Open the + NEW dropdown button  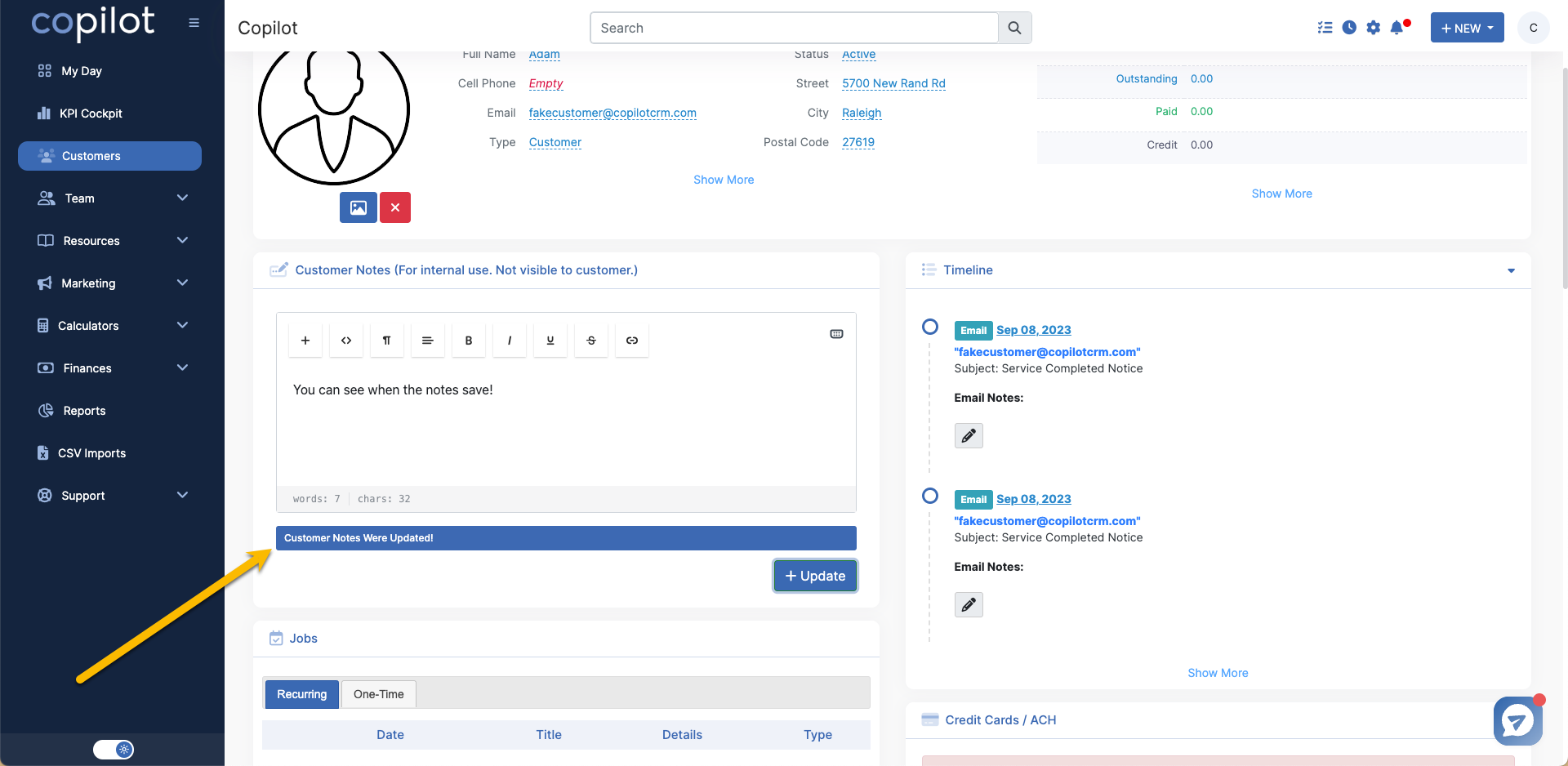pyautogui.click(x=1467, y=28)
